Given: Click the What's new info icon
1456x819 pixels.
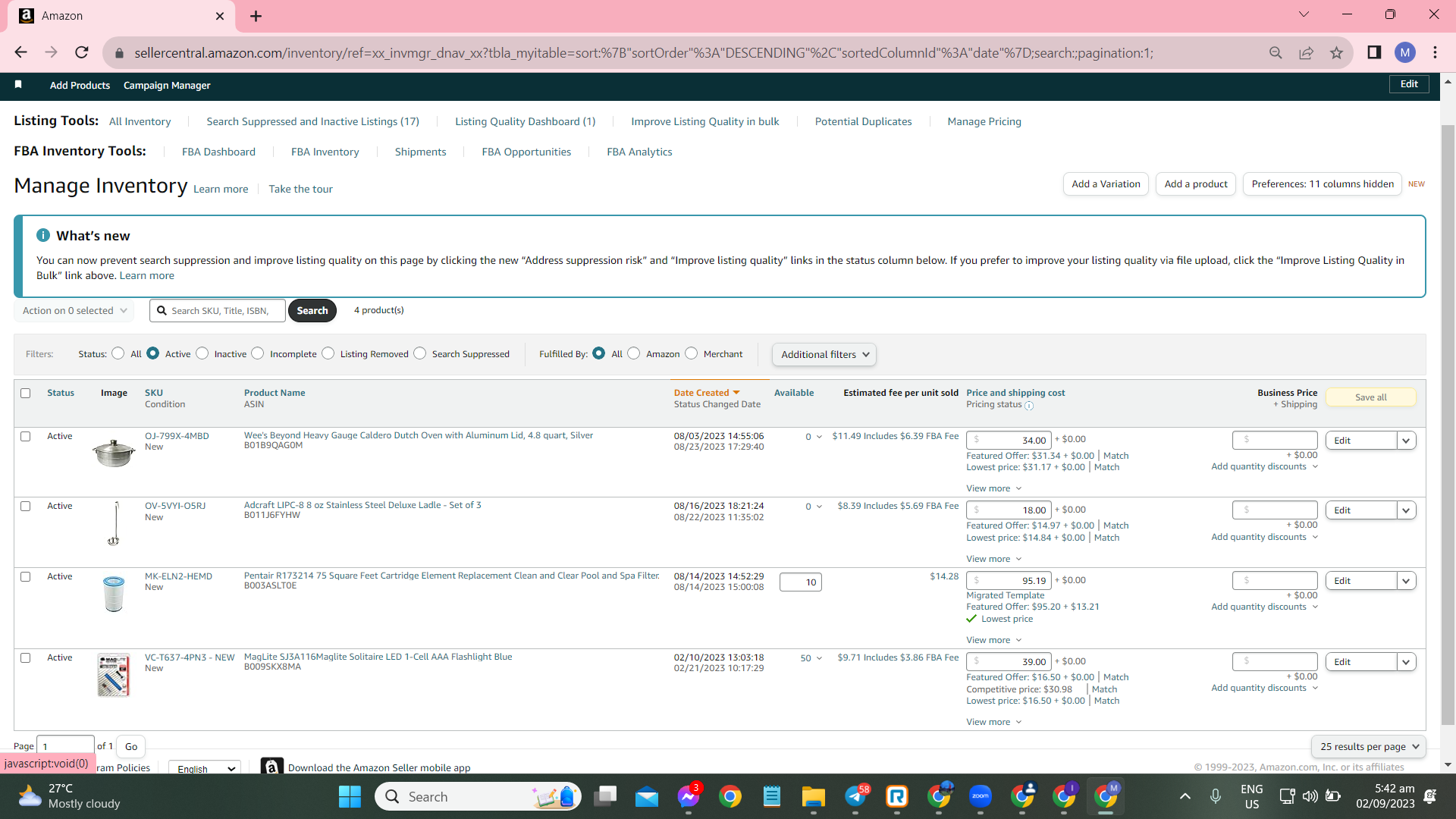Looking at the screenshot, I should [x=43, y=235].
